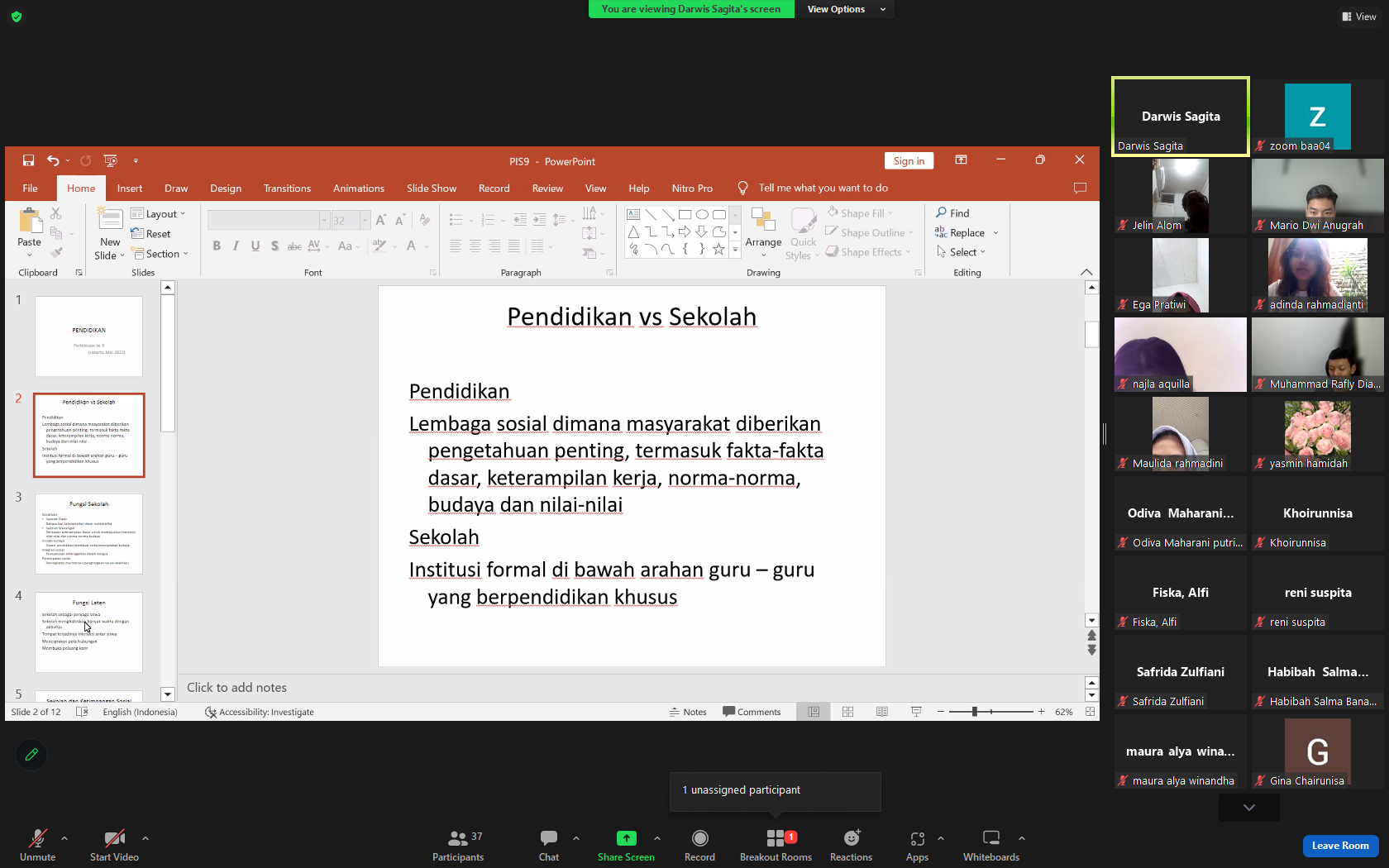Screen dimensions: 1389x868
Task: Toggle Text Shadow formatting
Action: pos(274,246)
